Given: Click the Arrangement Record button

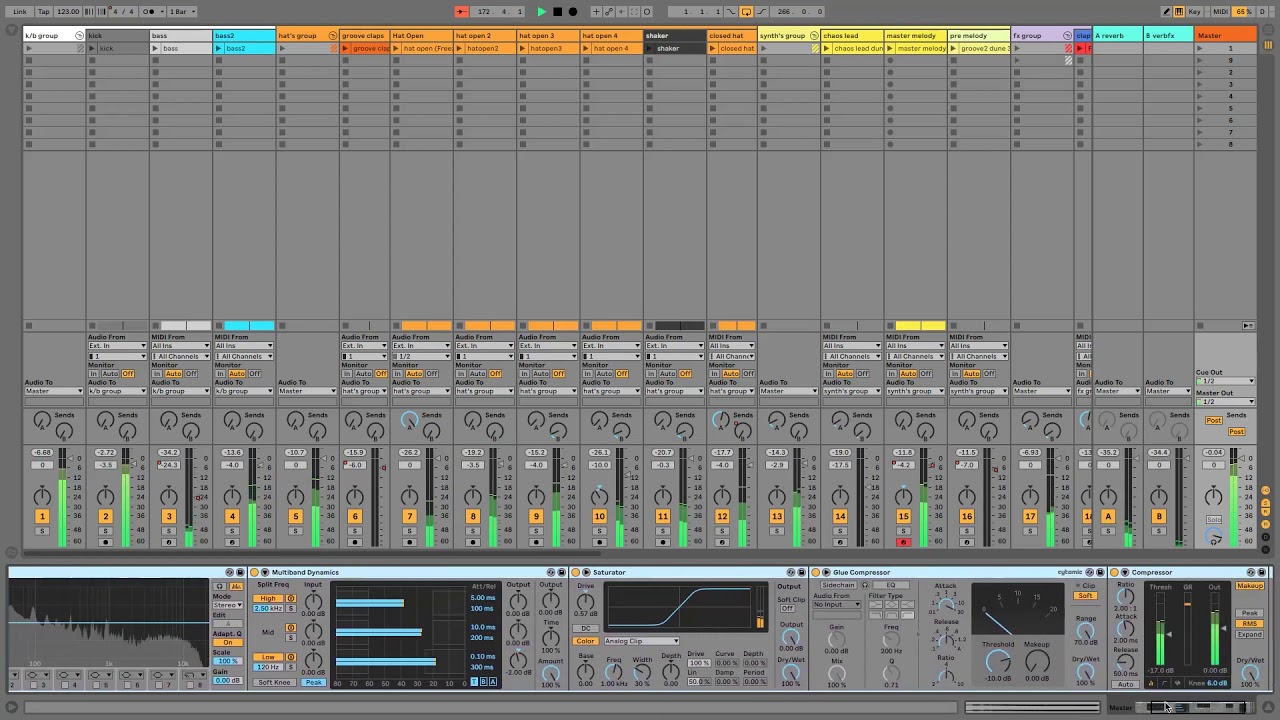Looking at the screenshot, I should 573,12.
